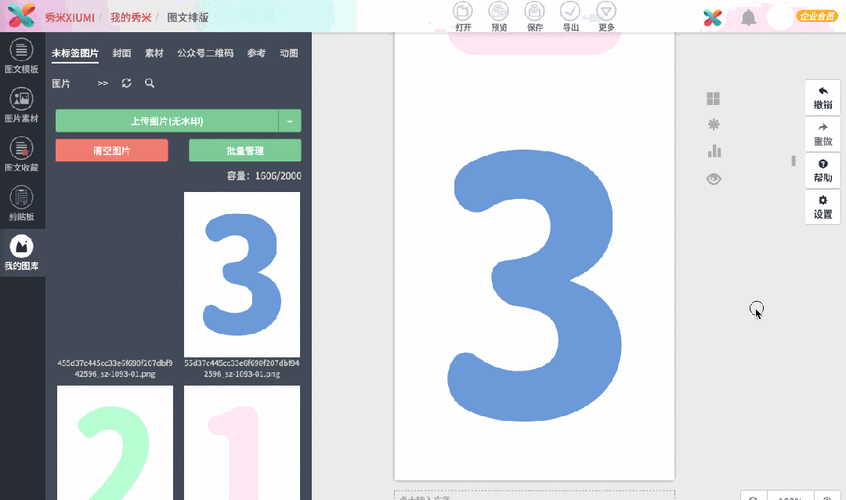Image resolution: width=846 pixels, height=500 pixels.
Task: Switch to the 参考 tab
Action: pos(256,53)
